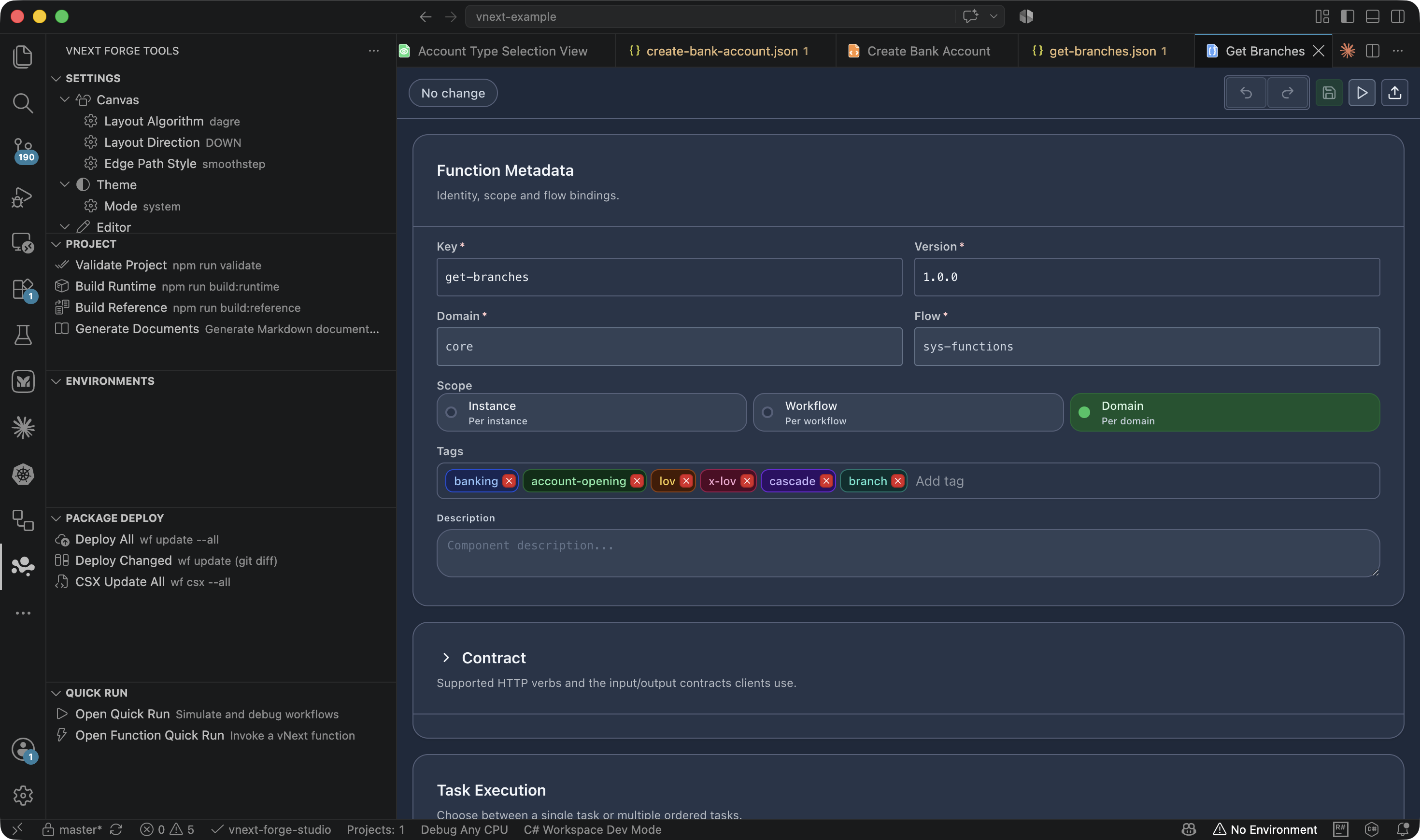Image resolution: width=1420 pixels, height=840 pixels.
Task: Open VNEXT FORGE TOOLS panel ellipsis menu
Action: [x=374, y=51]
